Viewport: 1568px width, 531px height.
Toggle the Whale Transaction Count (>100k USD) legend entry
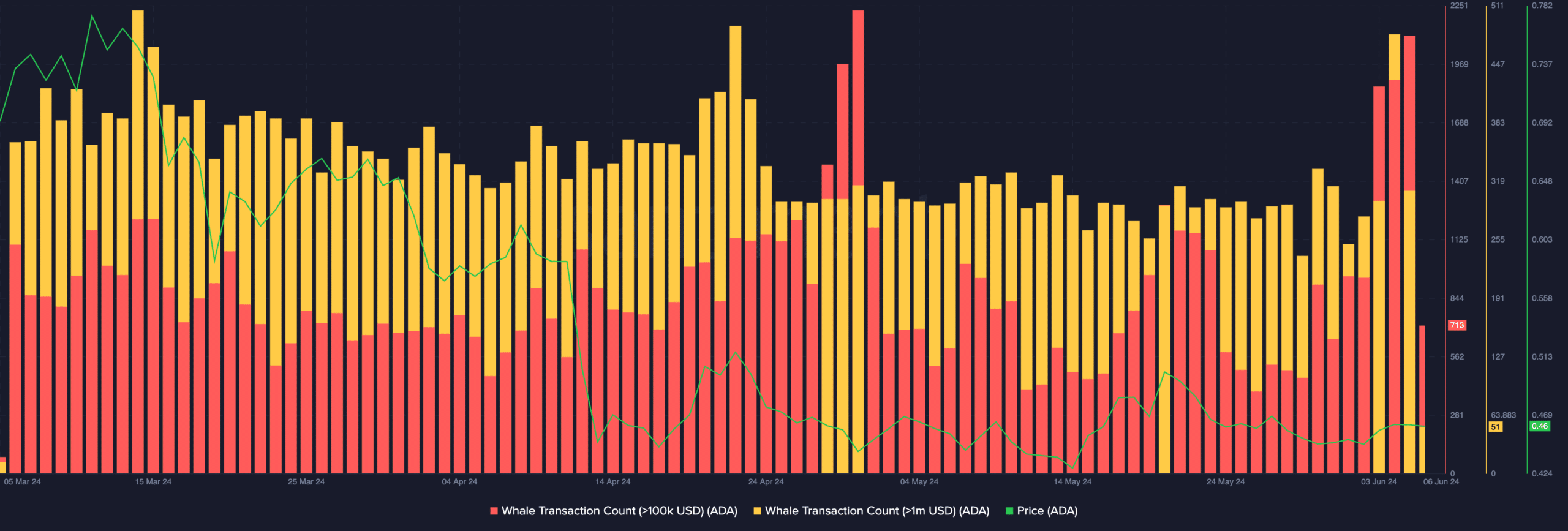pos(614,511)
